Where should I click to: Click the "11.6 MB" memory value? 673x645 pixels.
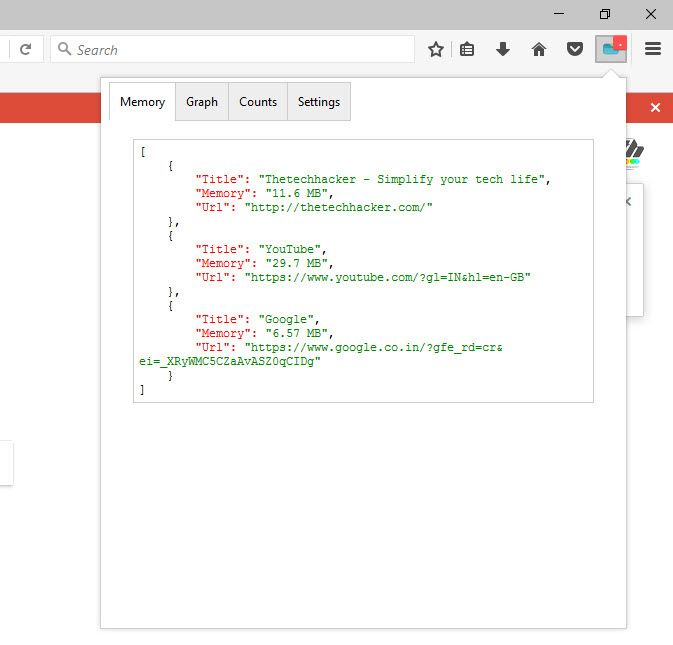click(x=297, y=193)
